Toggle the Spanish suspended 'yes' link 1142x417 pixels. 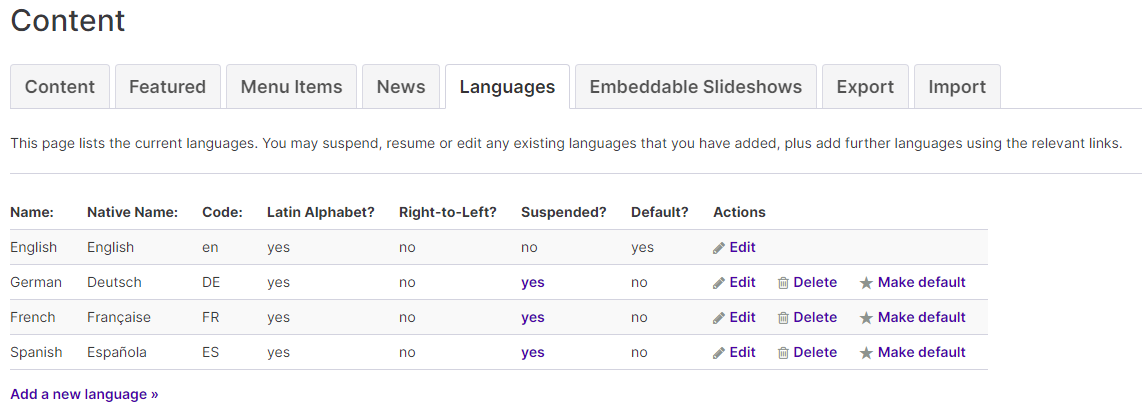click(532, 352)
